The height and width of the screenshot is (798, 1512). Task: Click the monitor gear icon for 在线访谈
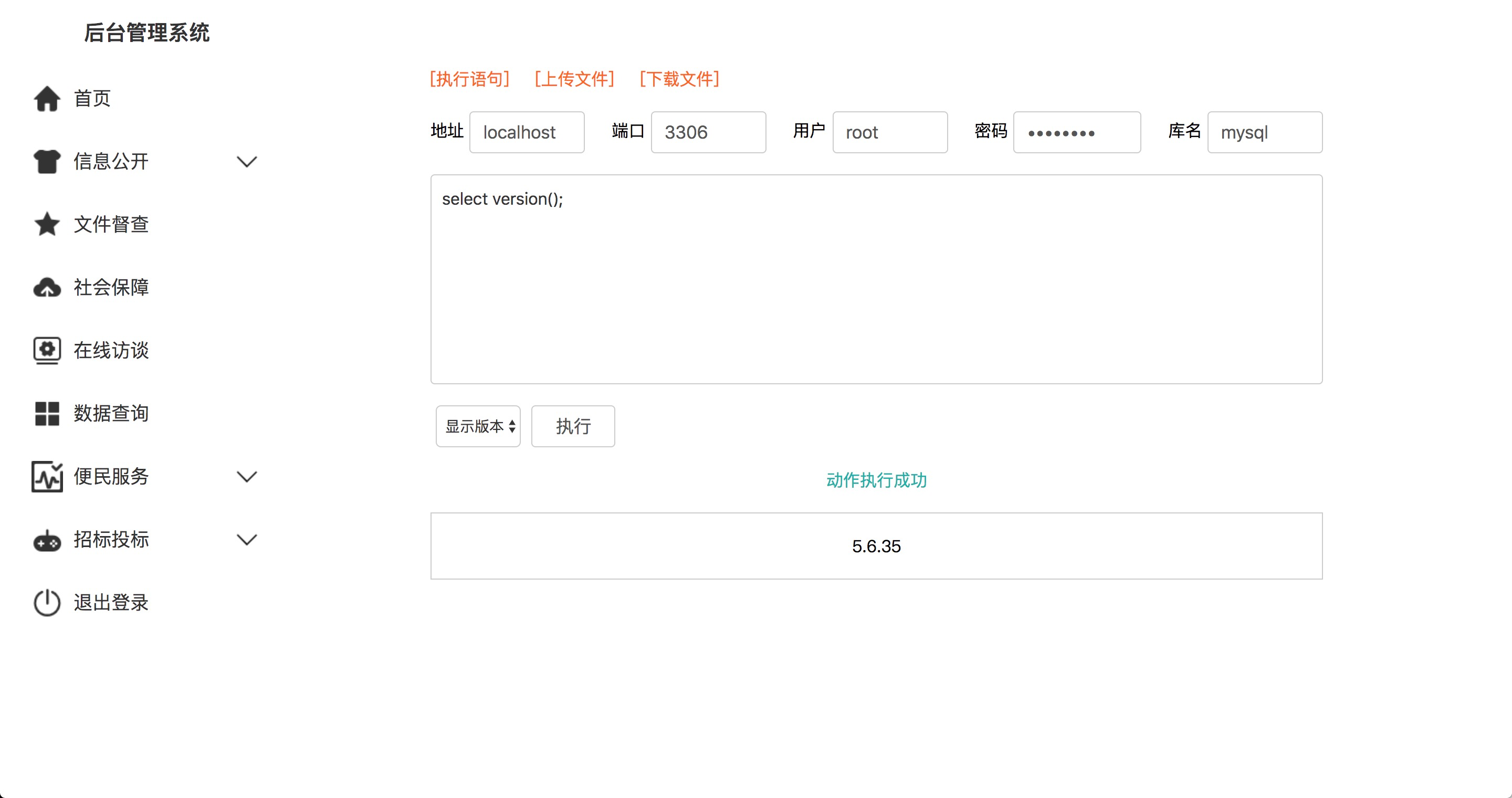(x=47, y=350)
